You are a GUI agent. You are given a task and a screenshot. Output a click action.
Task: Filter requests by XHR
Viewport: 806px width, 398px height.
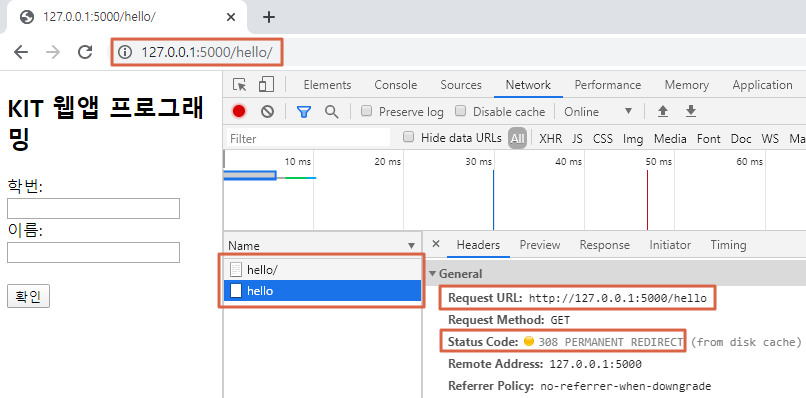pyautogui.click(x=551, y=138)
